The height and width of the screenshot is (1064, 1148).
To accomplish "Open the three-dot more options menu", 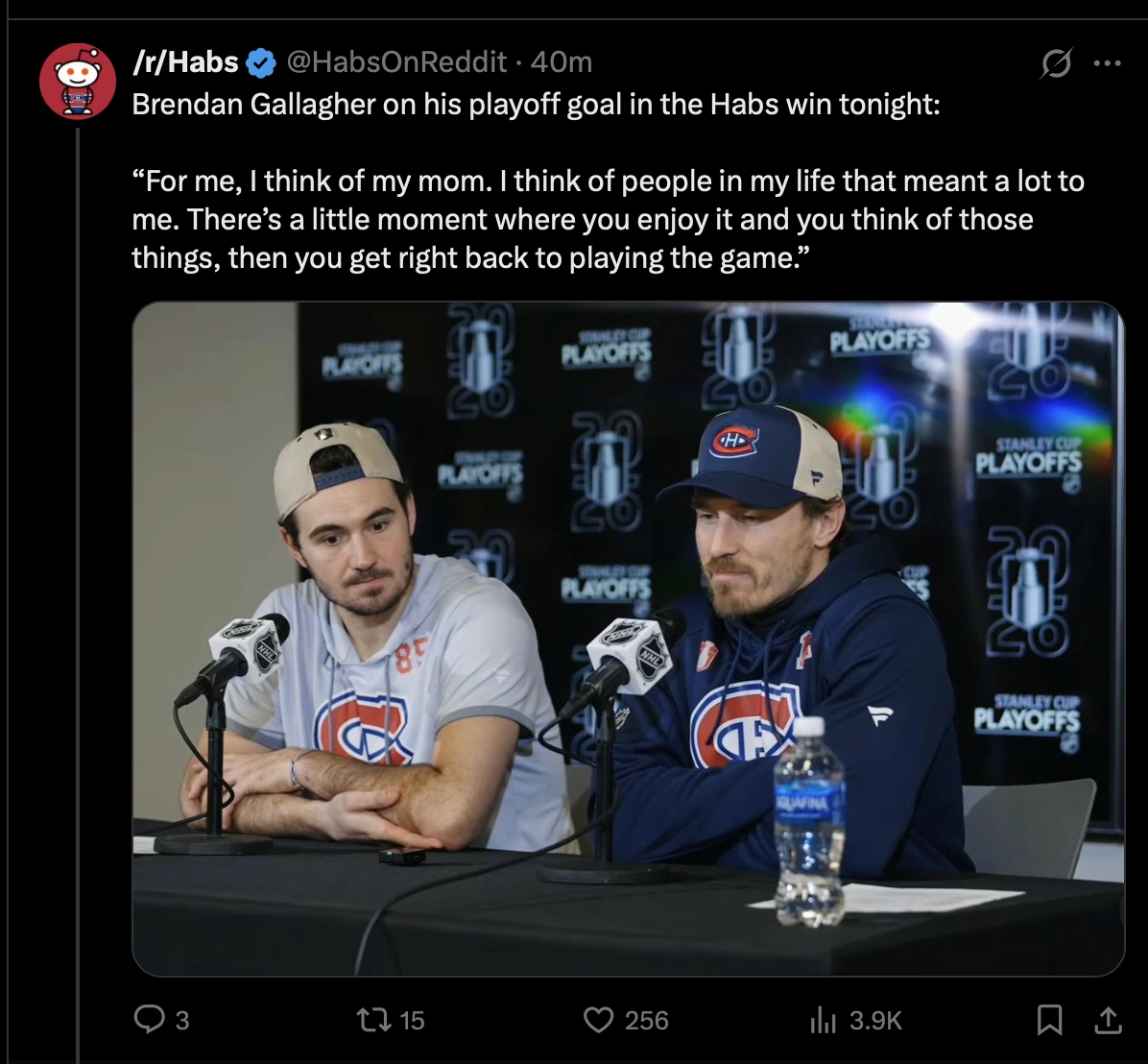I will (x=1107, y=63).
